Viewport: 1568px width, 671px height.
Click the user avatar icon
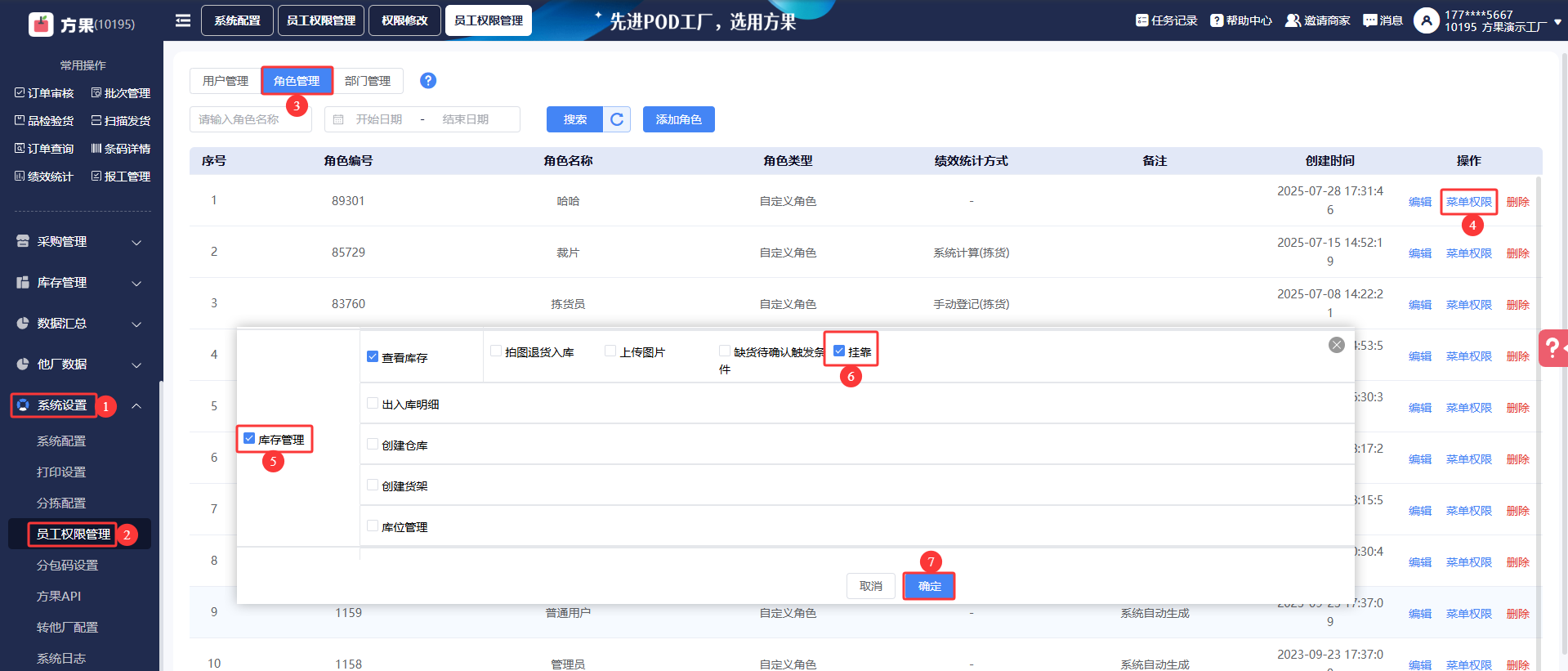click(1426, 20)
